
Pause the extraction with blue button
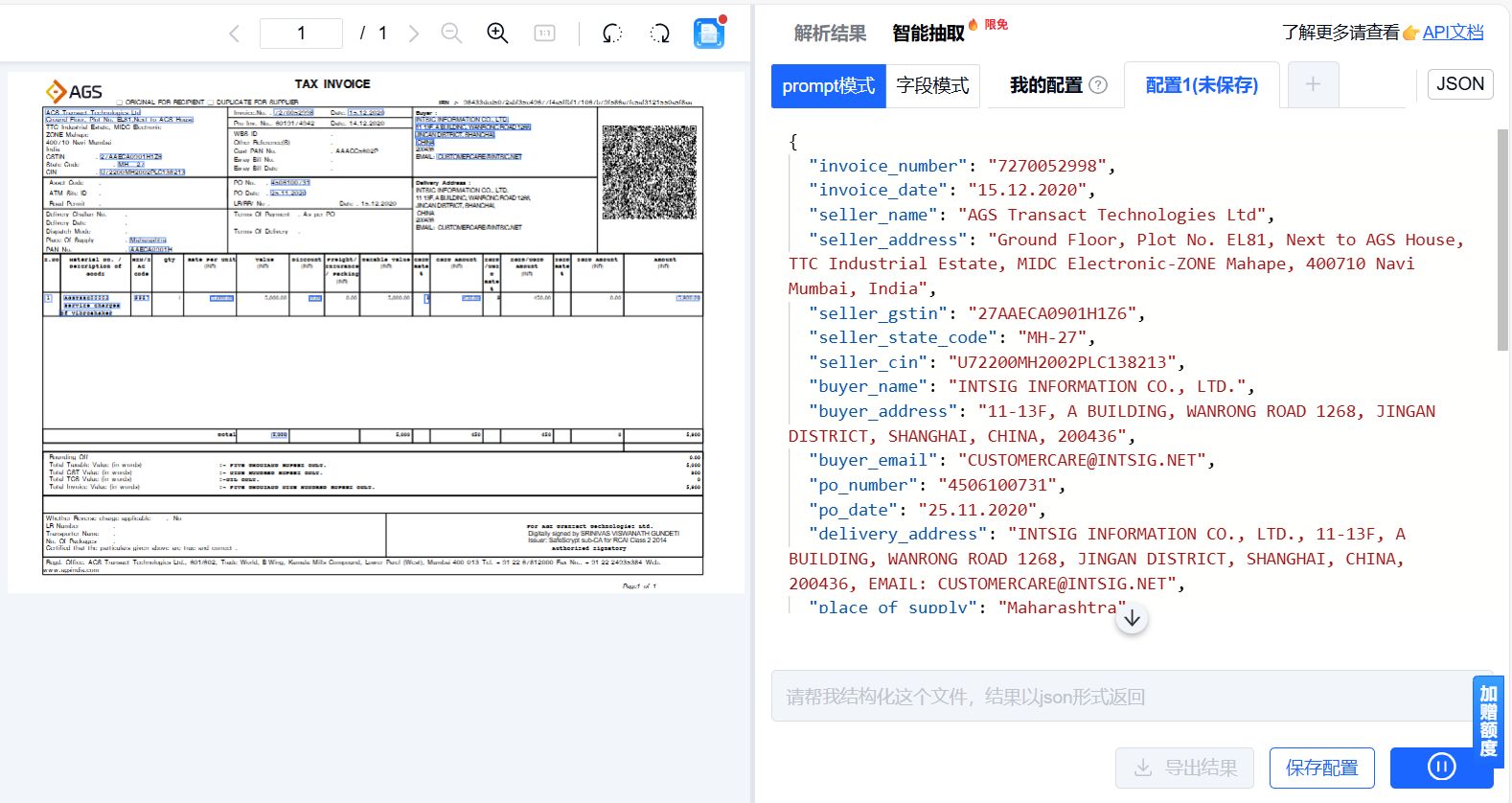[1441, 767]
